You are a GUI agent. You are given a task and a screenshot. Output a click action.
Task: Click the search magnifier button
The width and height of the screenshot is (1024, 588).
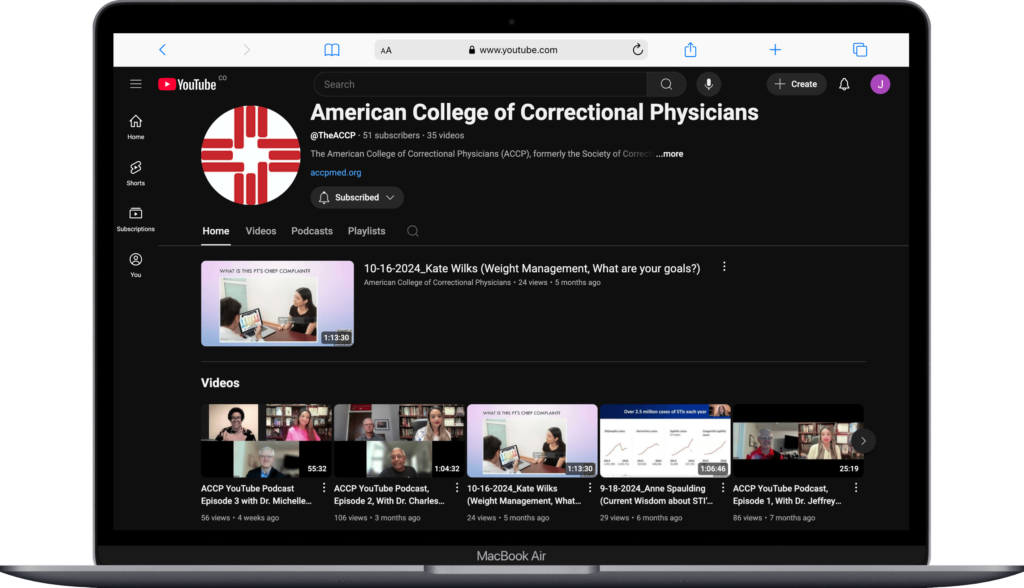pyautogui.click(x=666, y=84)
